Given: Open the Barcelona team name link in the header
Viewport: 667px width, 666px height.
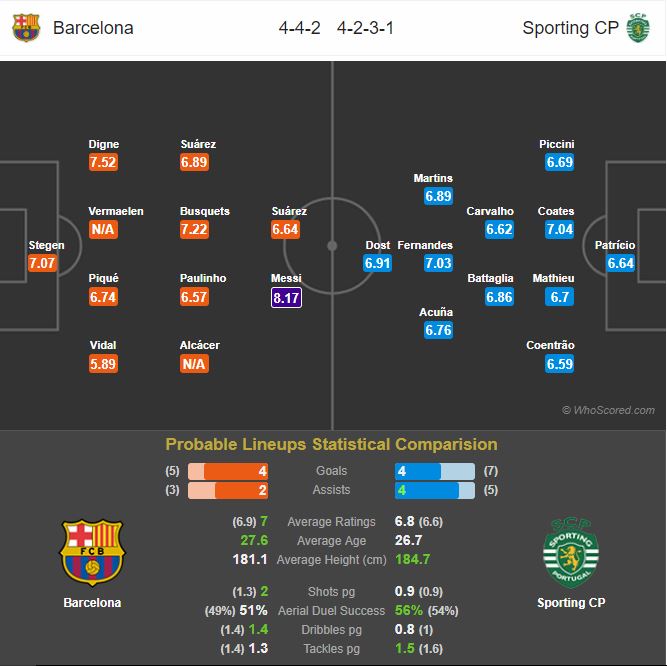Looking at the screenshot, I should (93, 28).
